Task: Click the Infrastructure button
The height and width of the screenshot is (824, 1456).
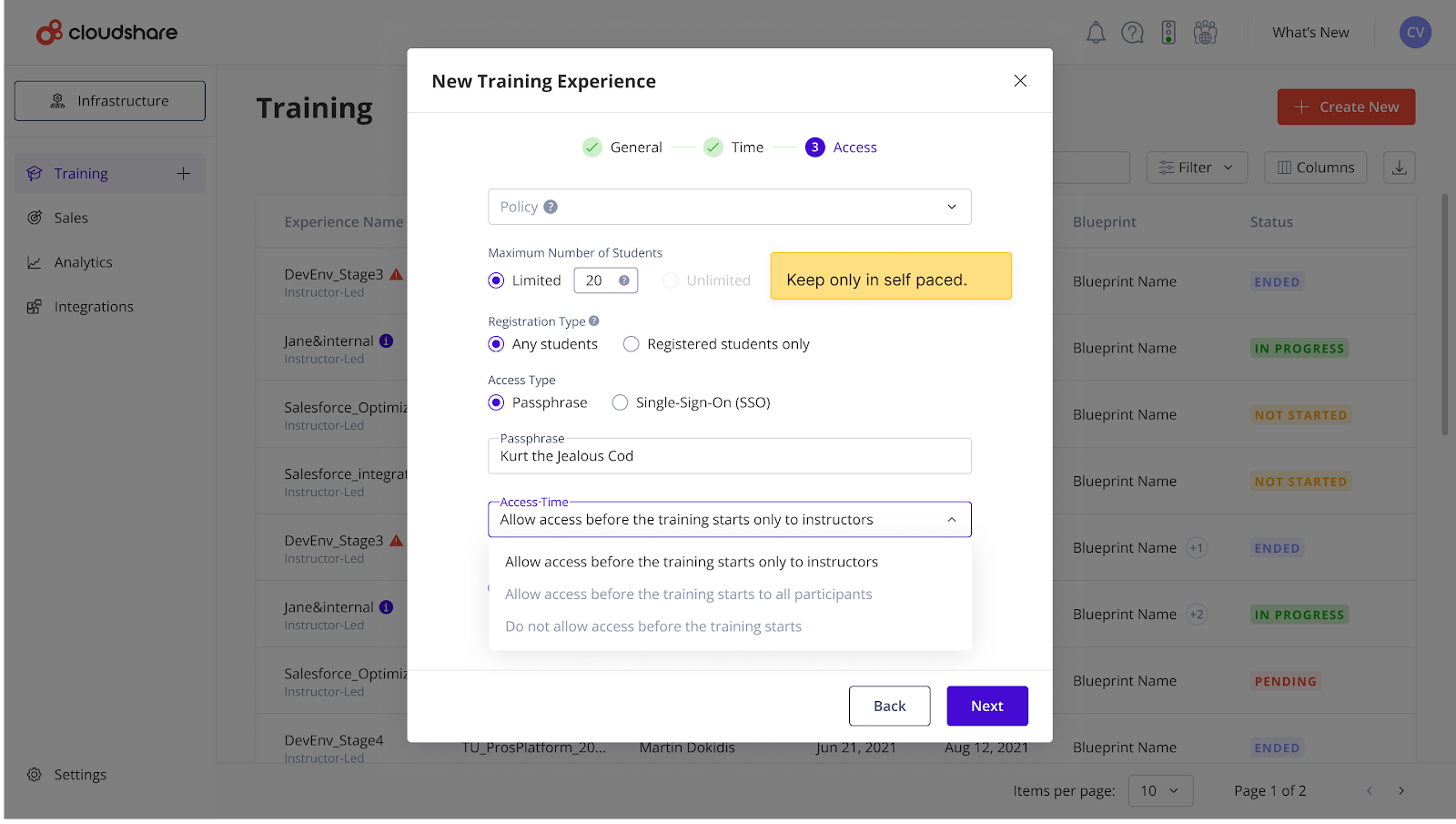Action: point(109,101)
